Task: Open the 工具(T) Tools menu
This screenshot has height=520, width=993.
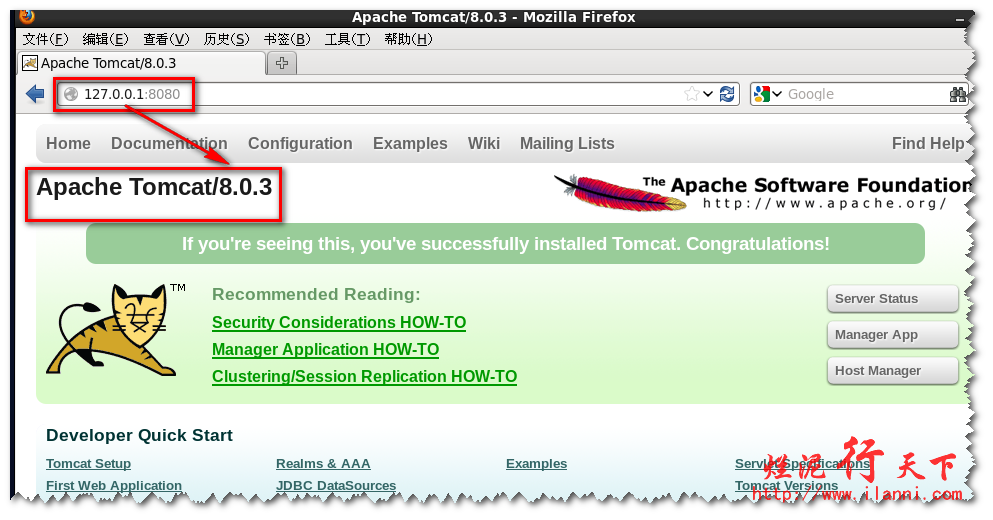Action: coord(347,39)
